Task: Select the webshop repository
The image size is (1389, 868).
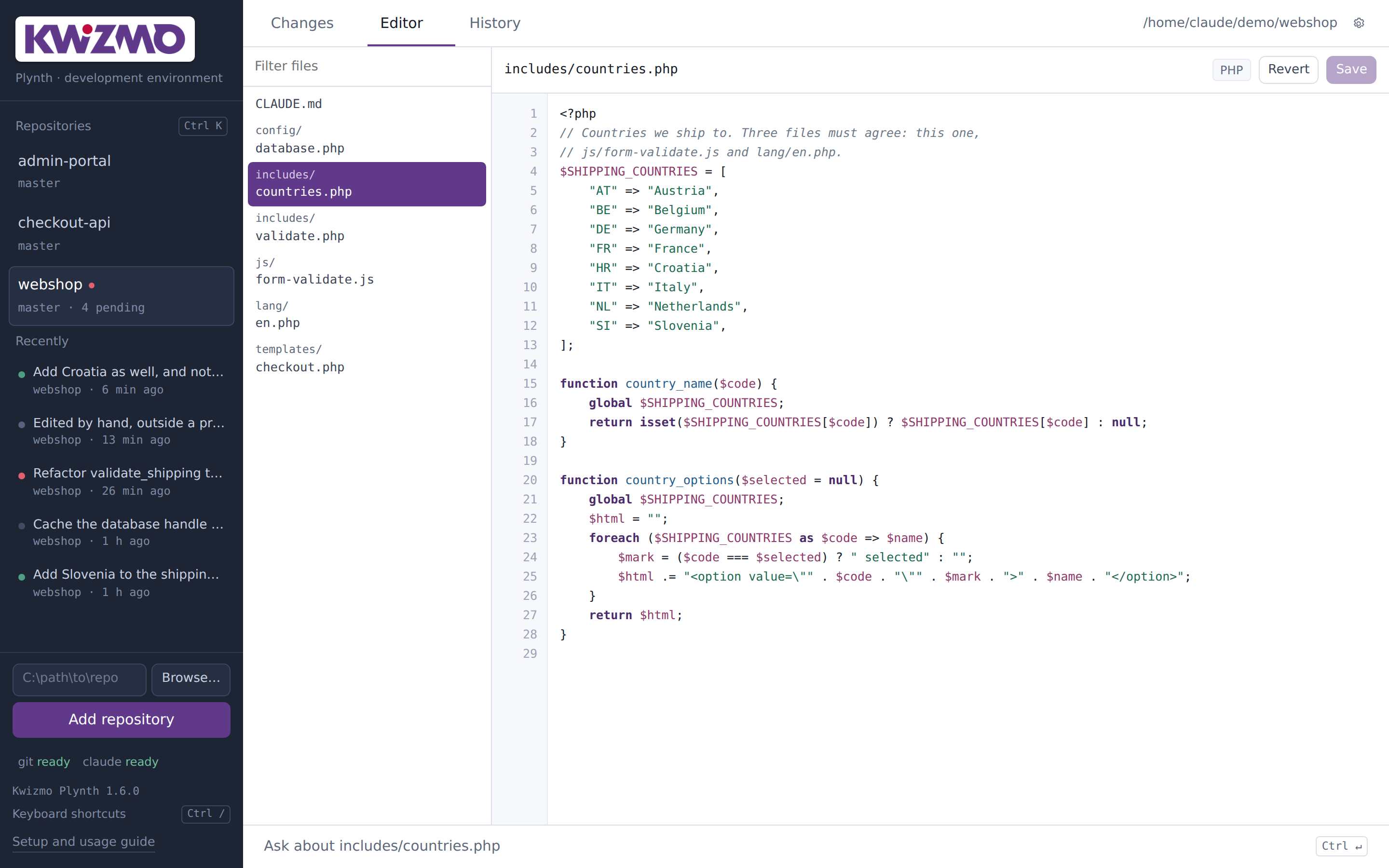Action: pyautogui.click(x=121, y=295)
